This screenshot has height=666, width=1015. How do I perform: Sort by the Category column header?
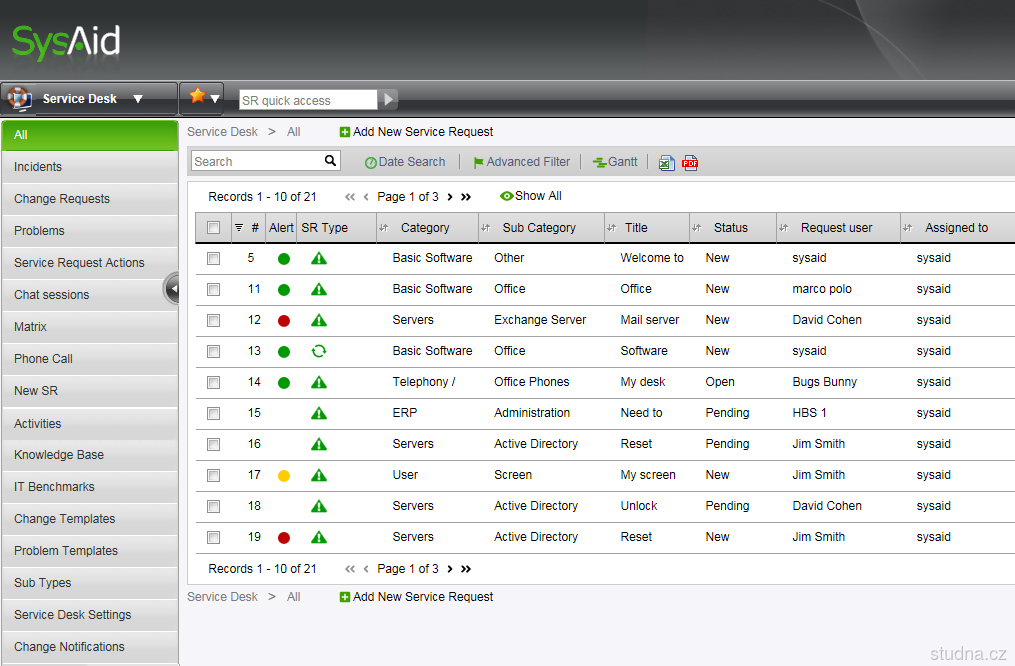click(x=425, y=228)
